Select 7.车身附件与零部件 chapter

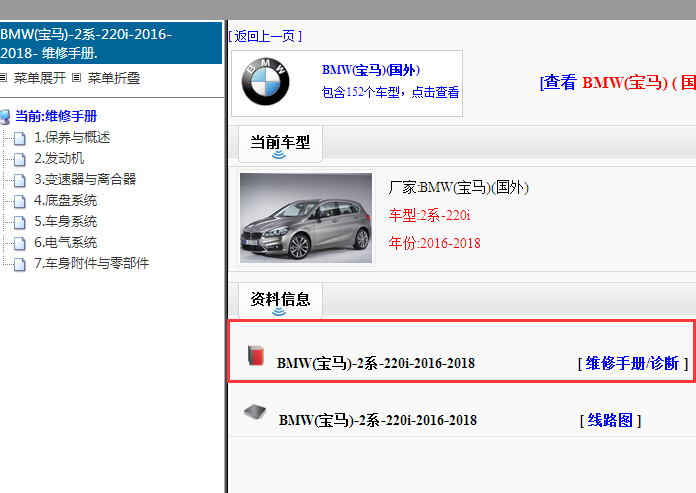(x=91, y=263)
